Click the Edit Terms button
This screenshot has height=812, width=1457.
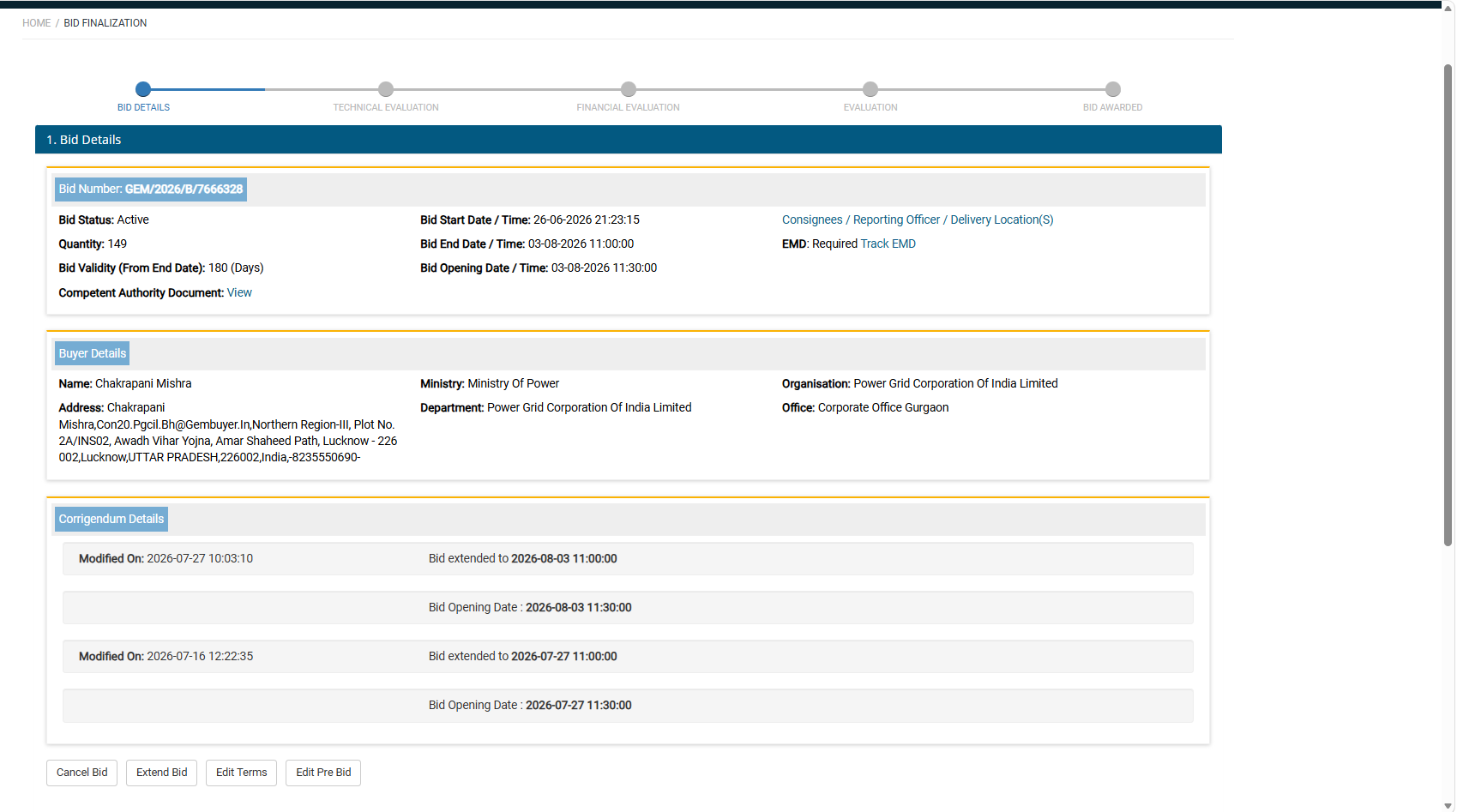point(241,773)
